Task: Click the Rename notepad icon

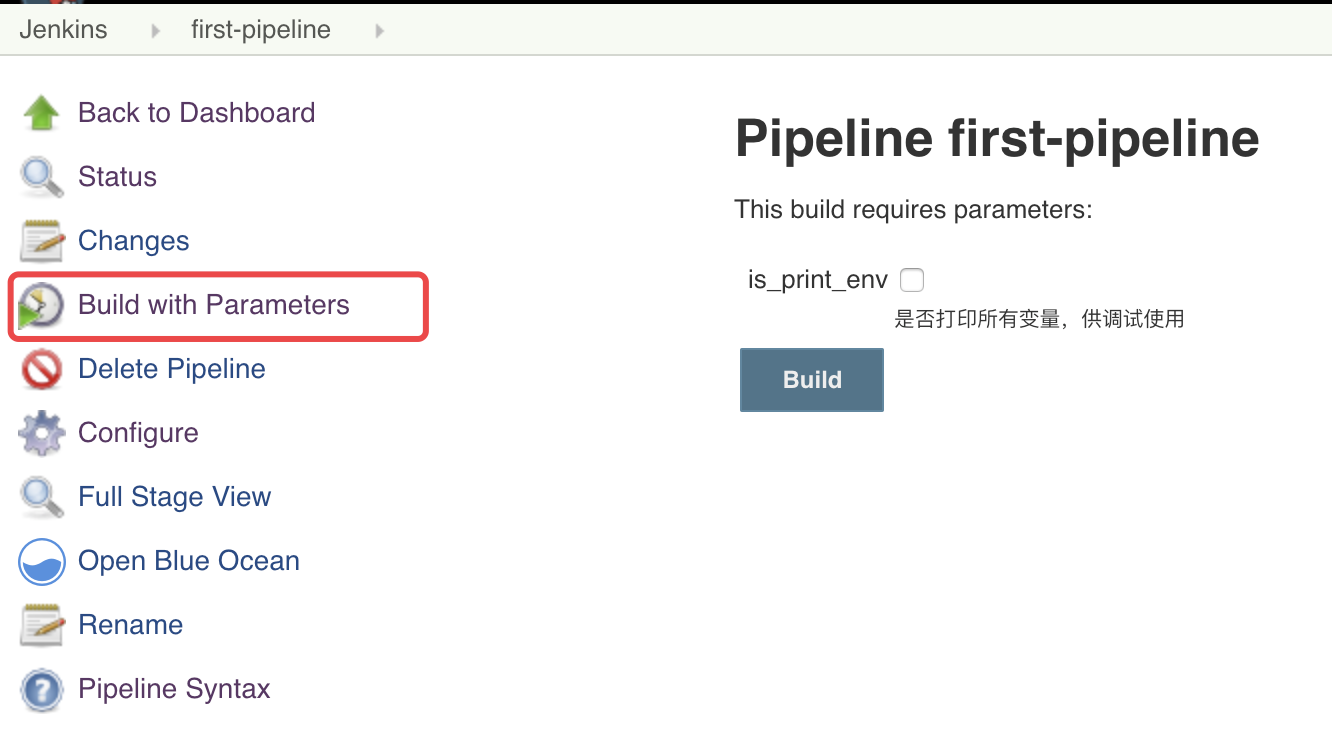Action: [41, 625]
